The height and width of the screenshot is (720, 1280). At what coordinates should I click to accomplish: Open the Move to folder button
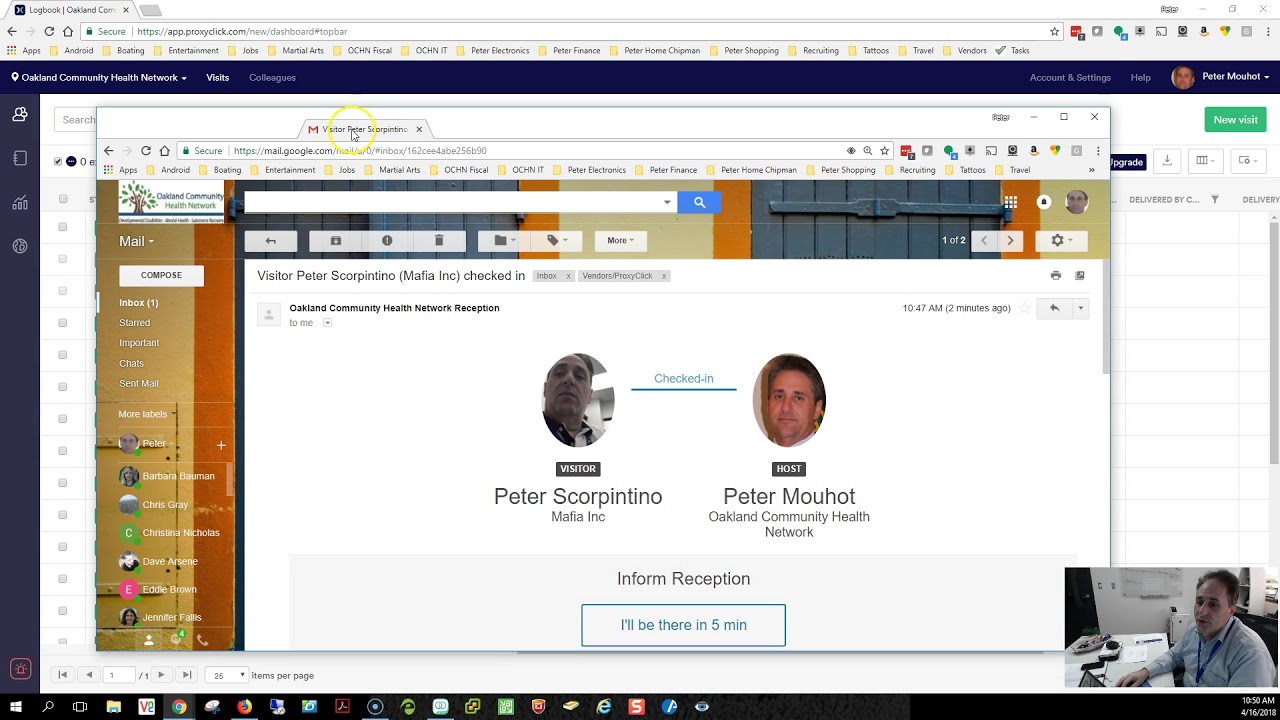click(504, 240)
